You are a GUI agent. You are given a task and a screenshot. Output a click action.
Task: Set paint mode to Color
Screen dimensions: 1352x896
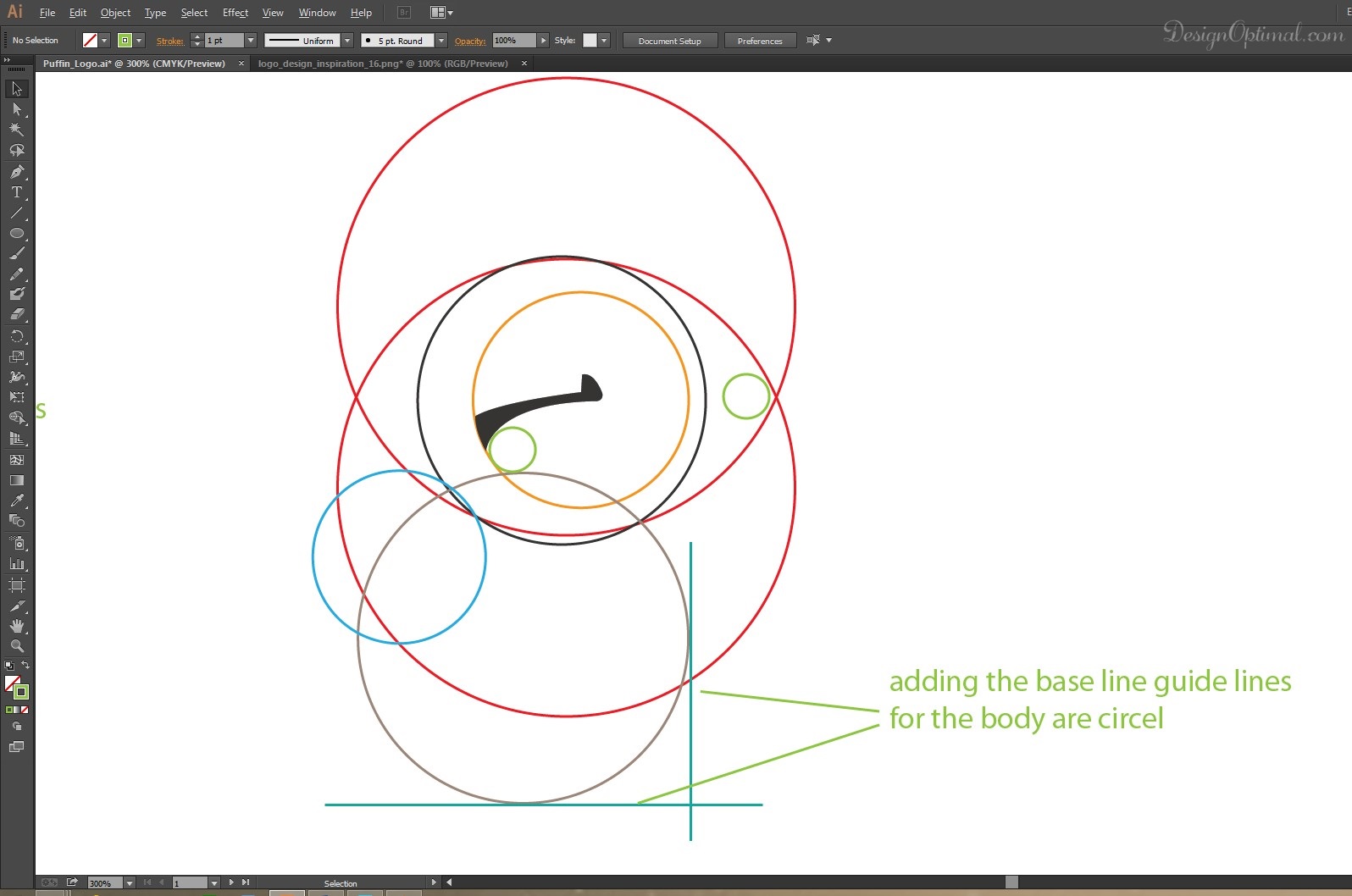coord(9,710)
